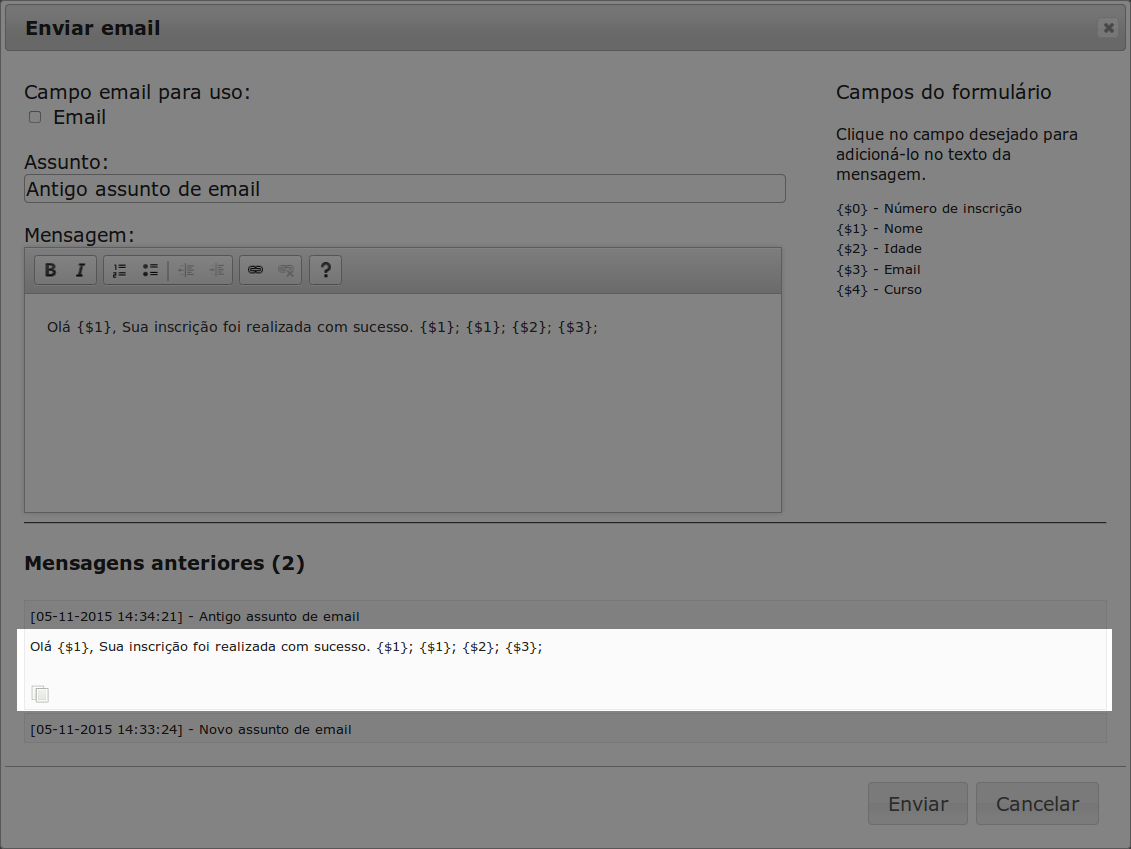Enable the Email field checkbox
1131x849 pixels.
click(35, 117)
